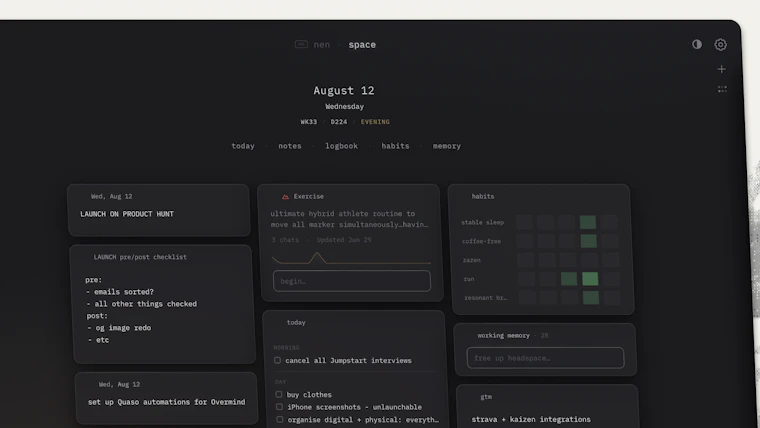Open the memory tab
Screen dimensions: 760x428
tap(447, 146)
